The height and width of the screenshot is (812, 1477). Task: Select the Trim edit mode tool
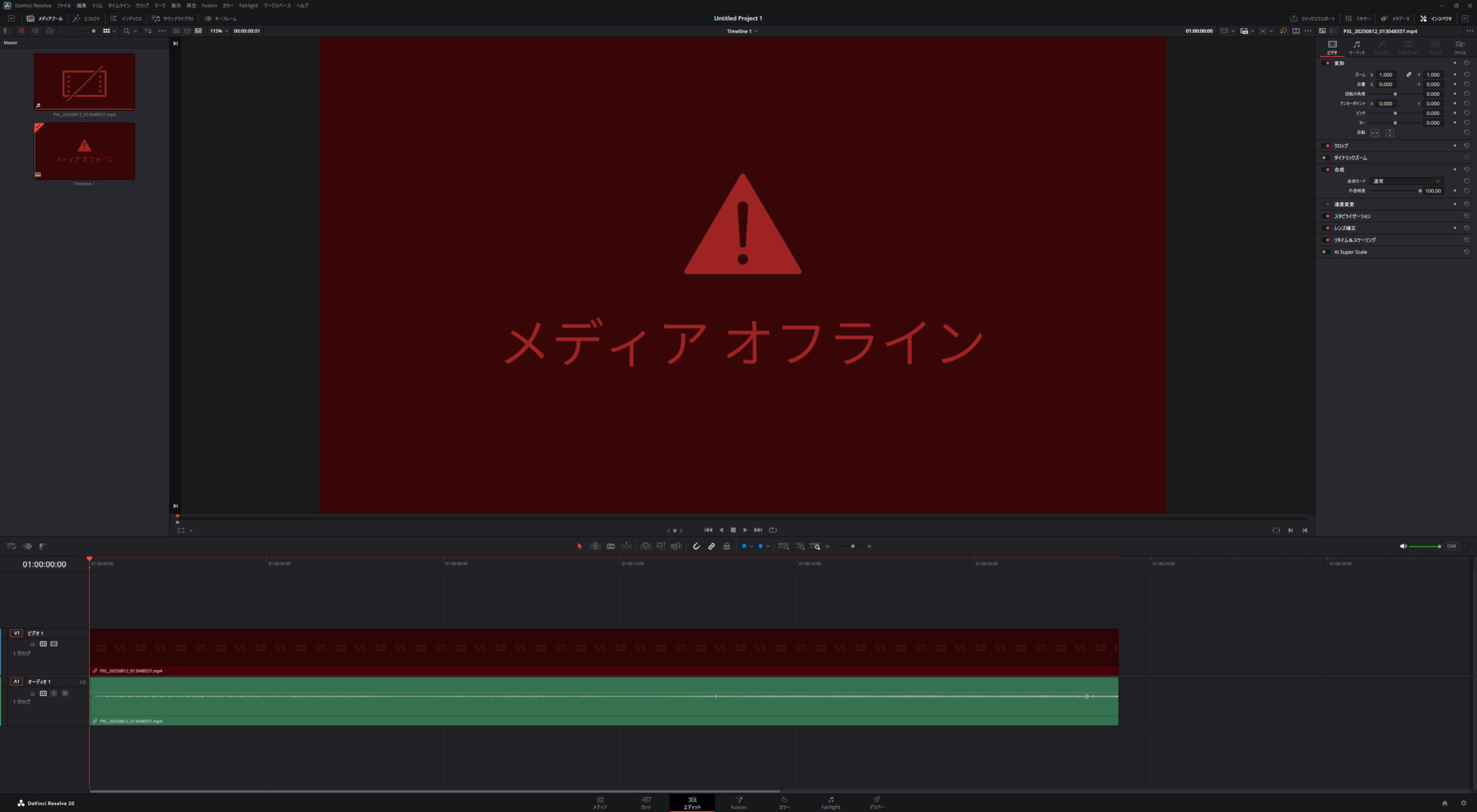click(595, 546)
